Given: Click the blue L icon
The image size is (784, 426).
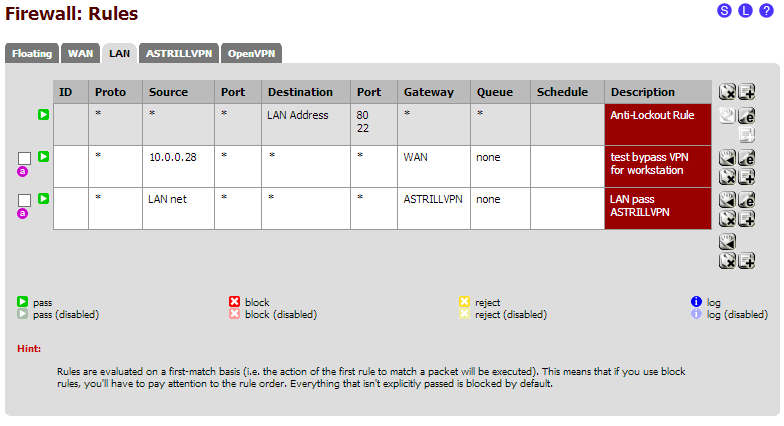Looking at the screenshot, I should 745,10.
